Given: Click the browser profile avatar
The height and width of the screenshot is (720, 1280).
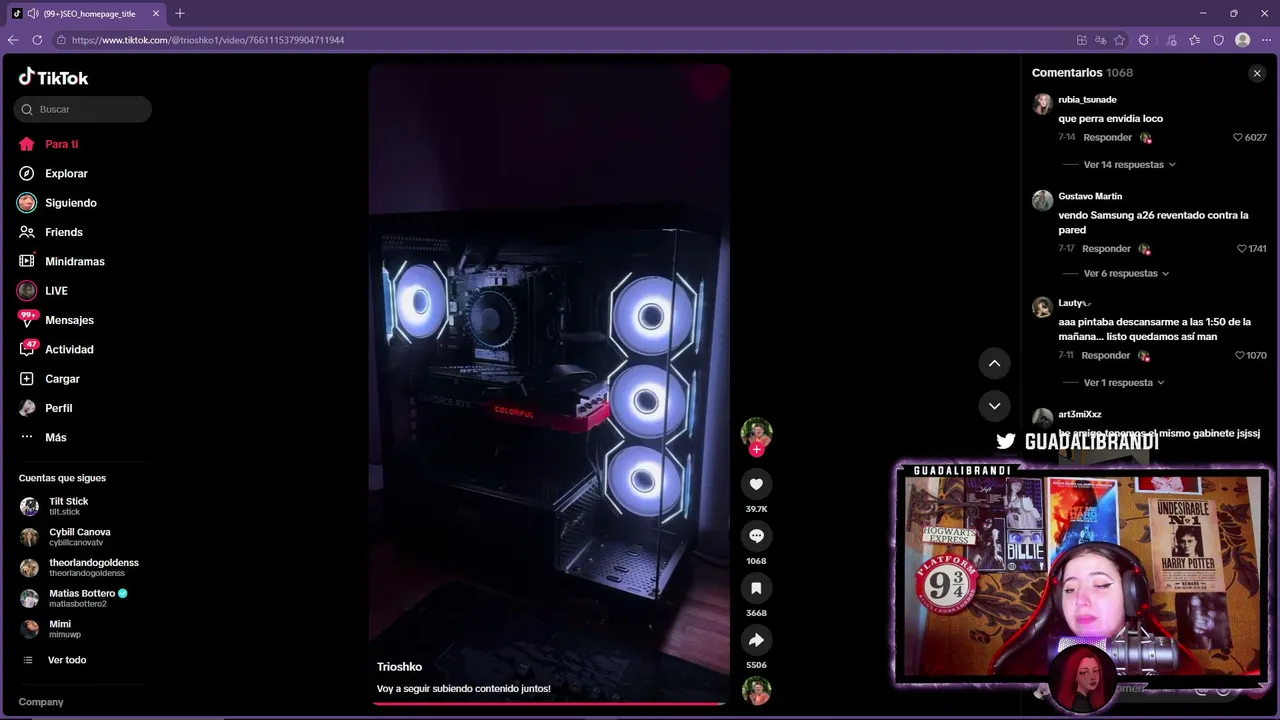Looking at the screenshot, I should coord(1242,40).
